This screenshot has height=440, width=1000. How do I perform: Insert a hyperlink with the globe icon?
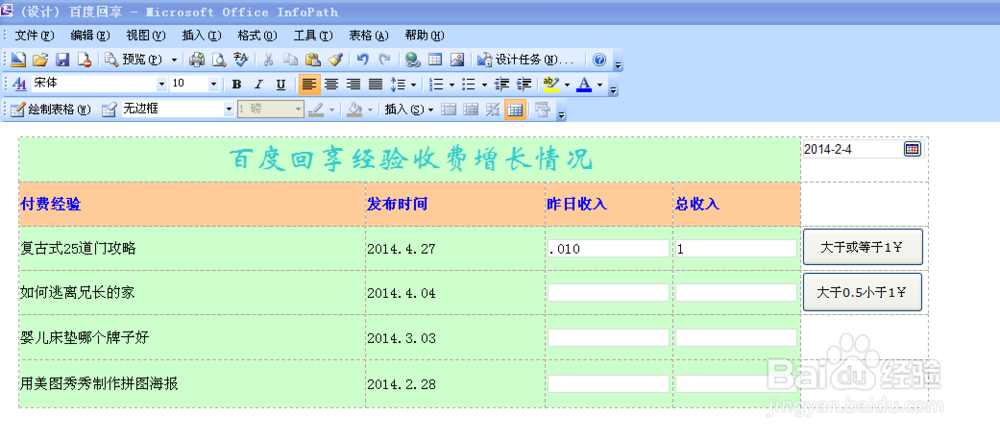413,60
